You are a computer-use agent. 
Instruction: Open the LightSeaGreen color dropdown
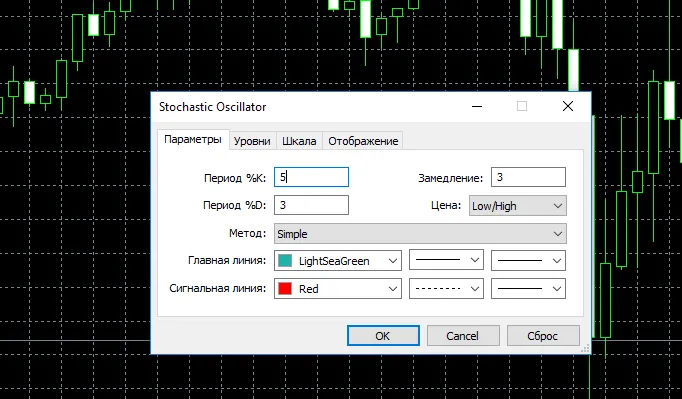338,261
